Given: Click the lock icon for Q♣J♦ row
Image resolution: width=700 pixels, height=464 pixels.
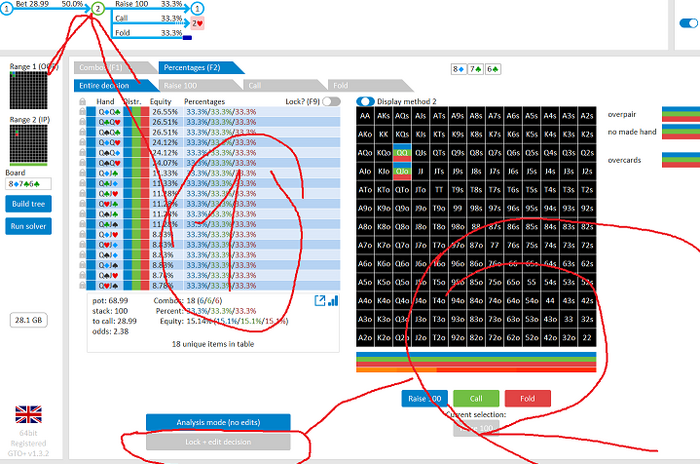Looking at the screenshot, I should (82, 184).
